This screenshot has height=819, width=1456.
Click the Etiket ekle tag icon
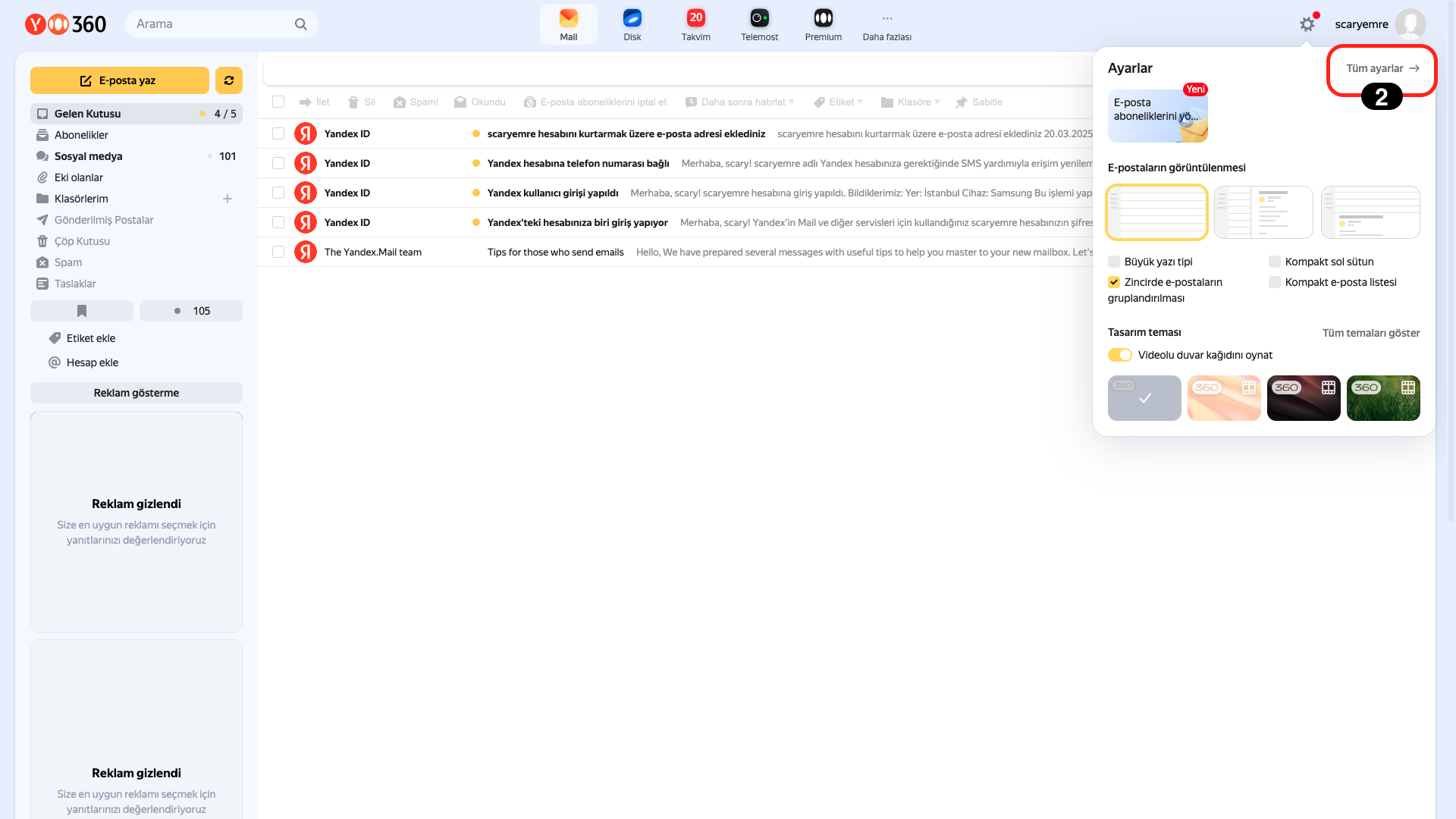click(55, 338)
